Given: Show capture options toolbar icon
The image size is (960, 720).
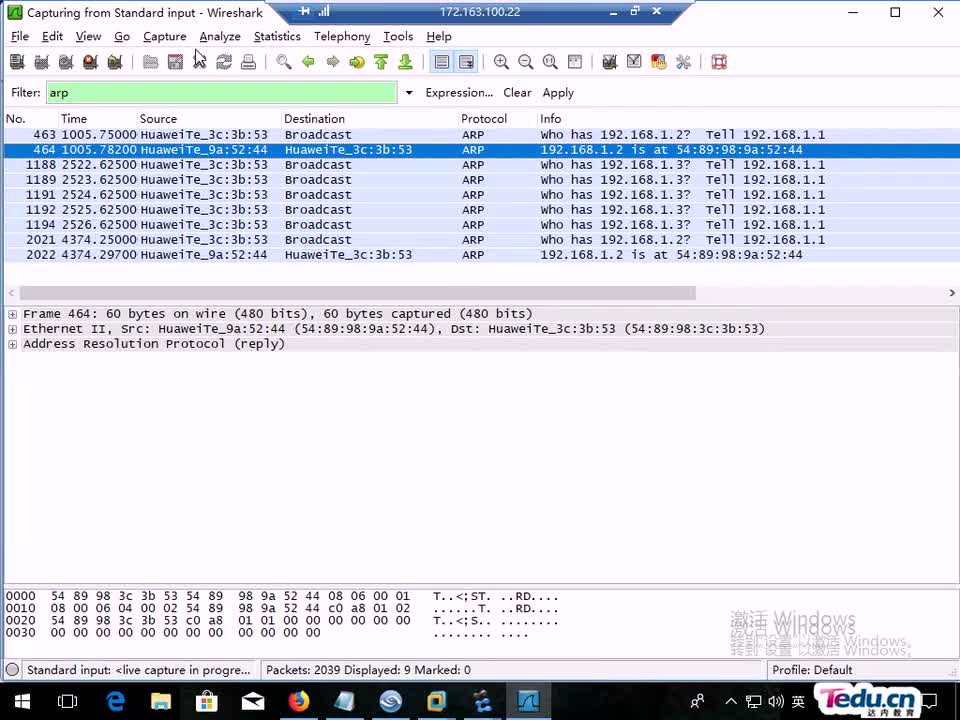Looking at the screenshot, I should (x=42, y=62).
